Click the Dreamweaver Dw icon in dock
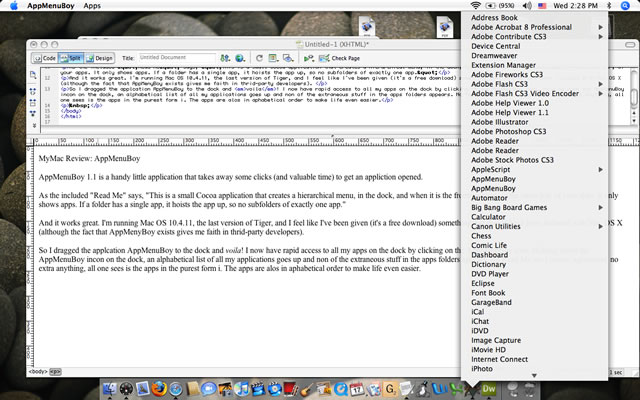640x400 pixels. point(489,389)
